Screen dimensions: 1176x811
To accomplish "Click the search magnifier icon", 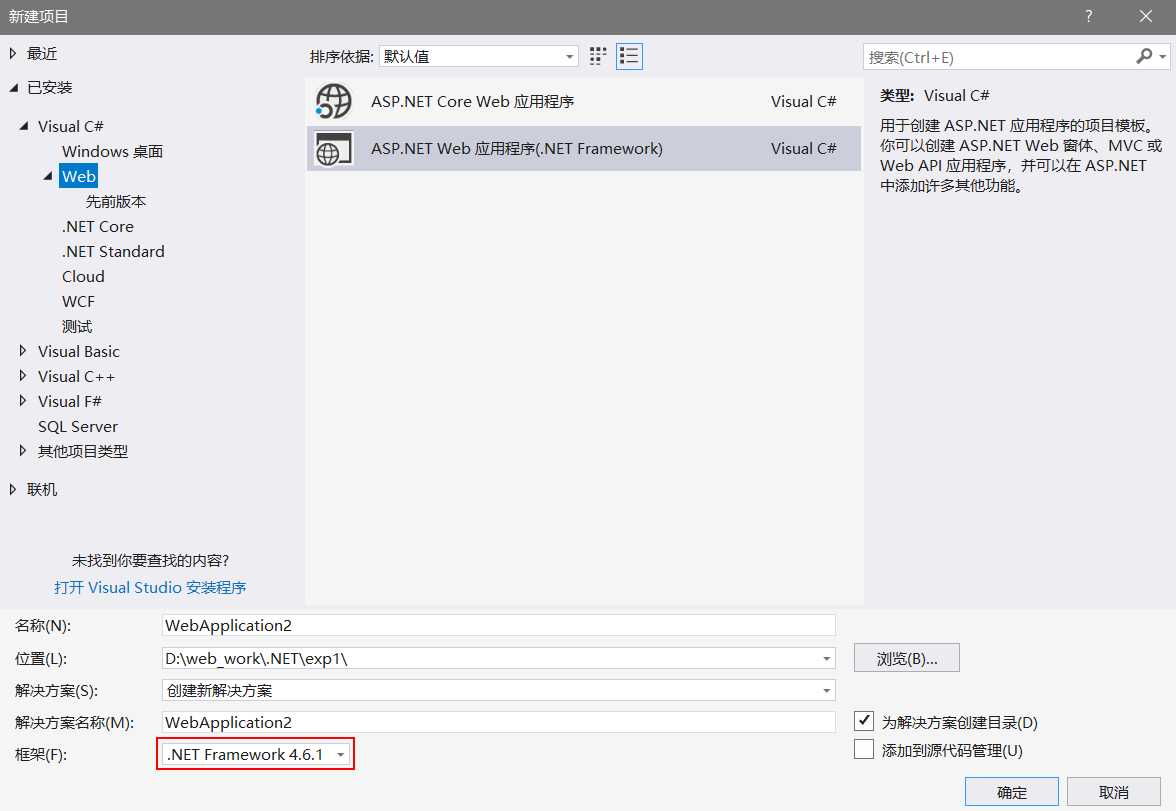I will click(1144, 56).
